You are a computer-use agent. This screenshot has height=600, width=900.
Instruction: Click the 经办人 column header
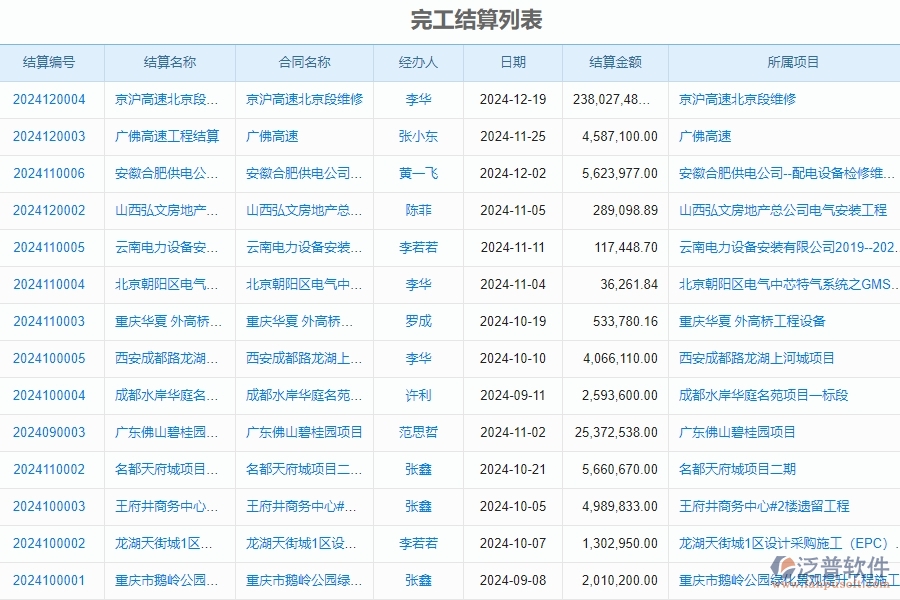[x=416, y=62]
